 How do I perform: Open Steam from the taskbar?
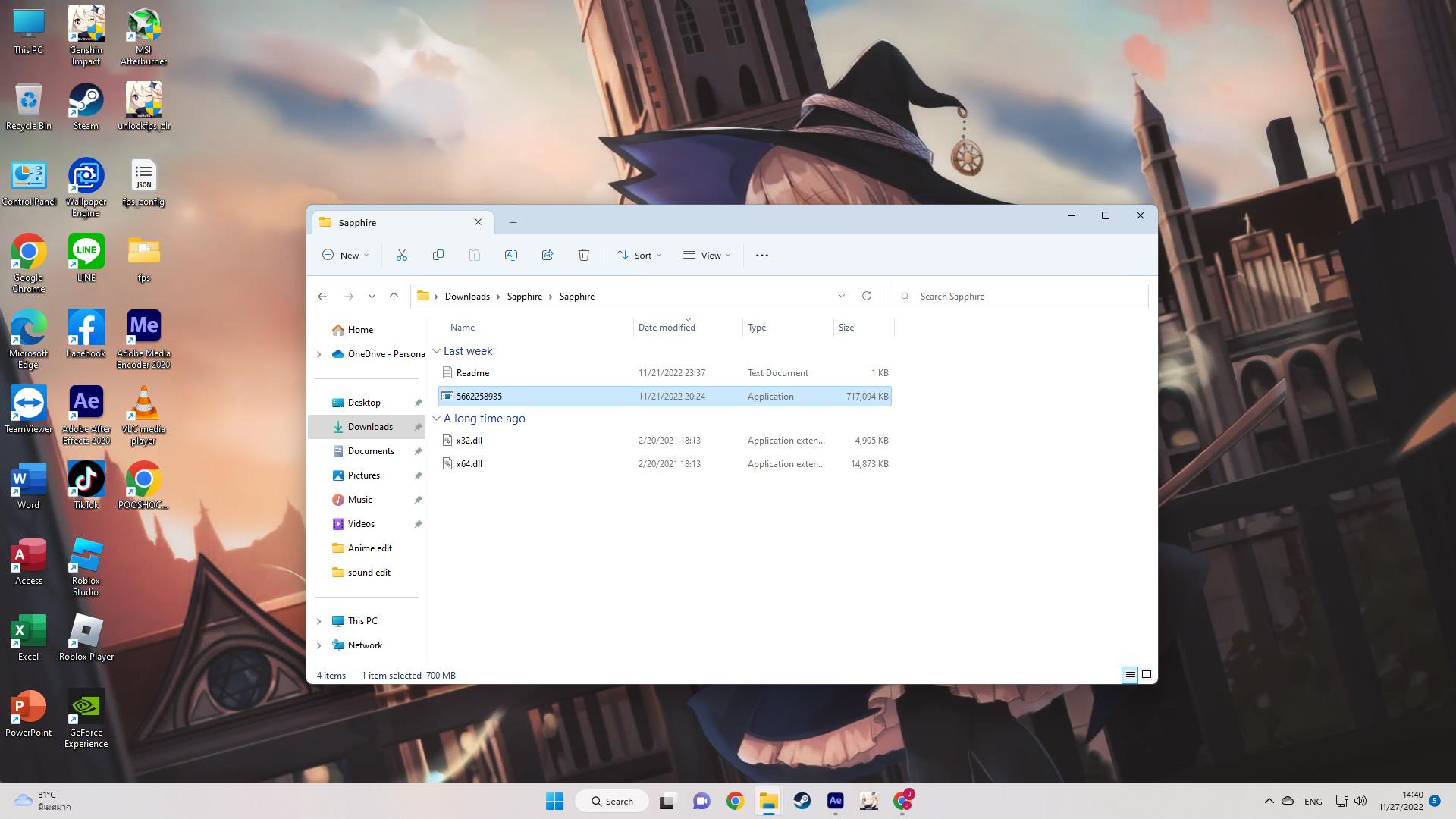pyautogui.click(x=802, y=801)
